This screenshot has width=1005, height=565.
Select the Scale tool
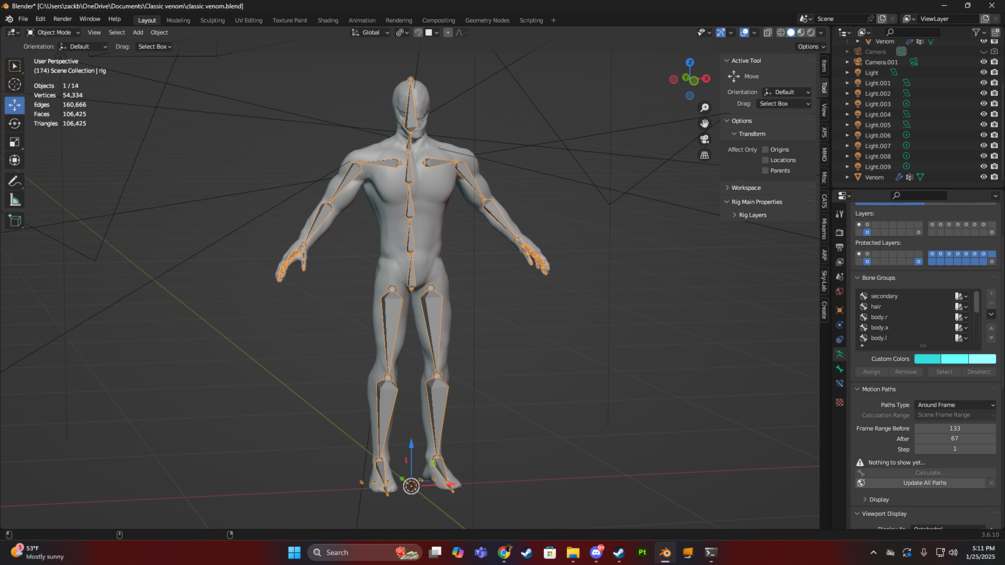pos(14,142)
